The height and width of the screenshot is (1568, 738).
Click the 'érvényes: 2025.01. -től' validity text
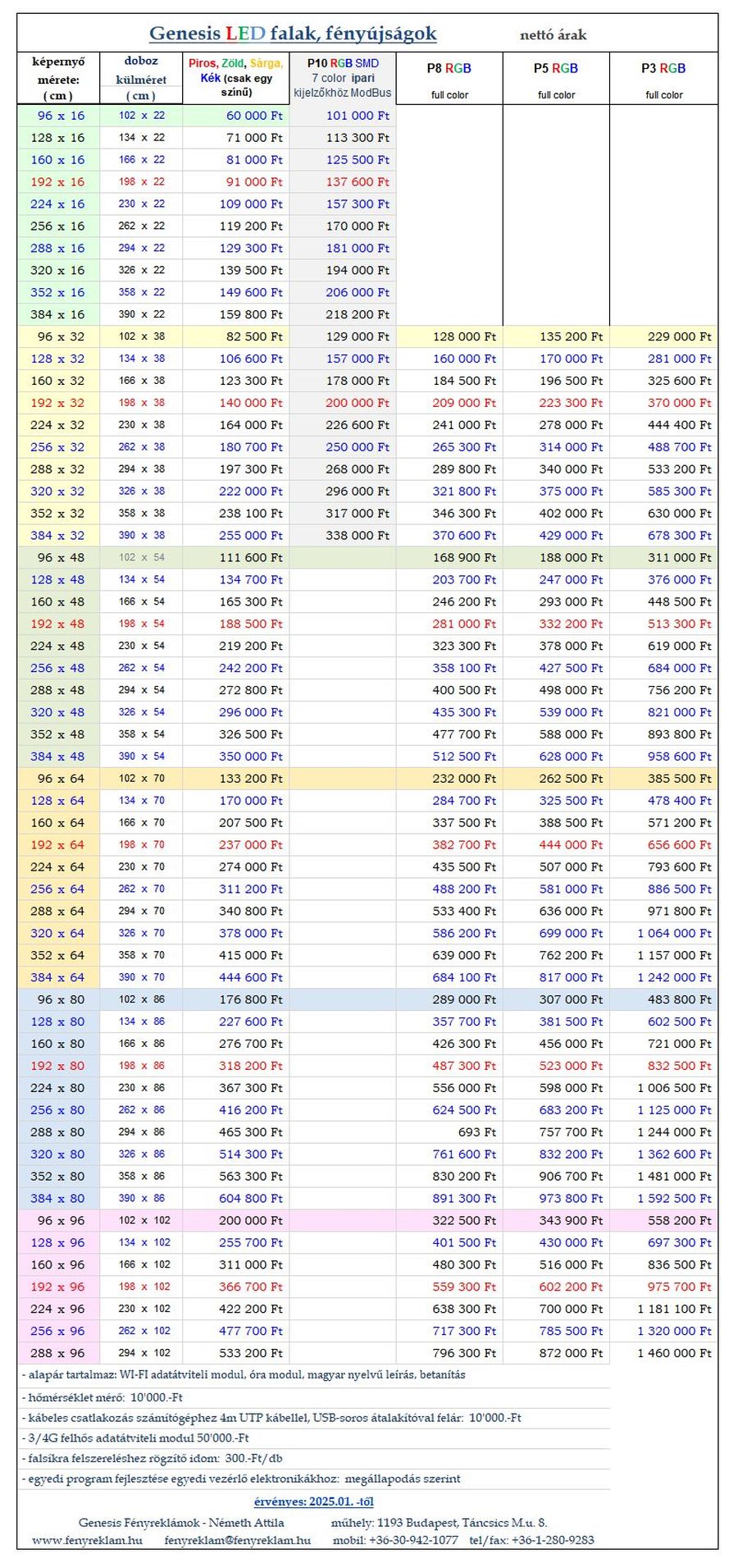(x=314, y=1502)
